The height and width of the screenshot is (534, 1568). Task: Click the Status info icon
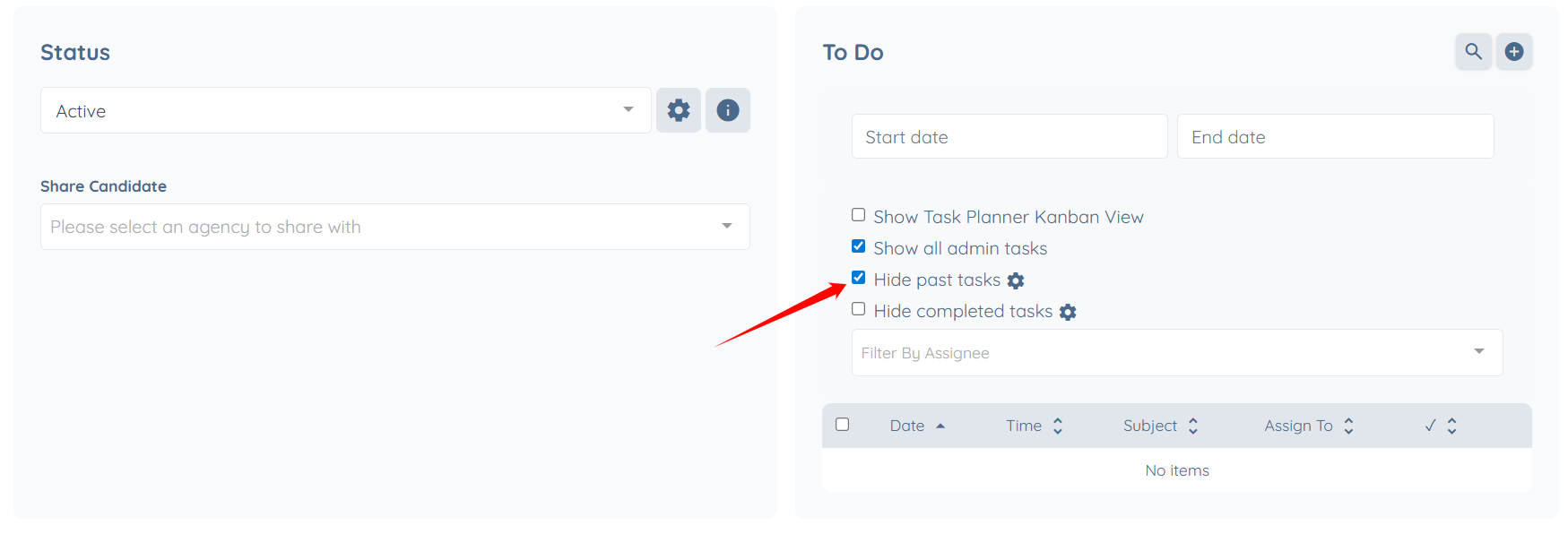coord(727,110)
